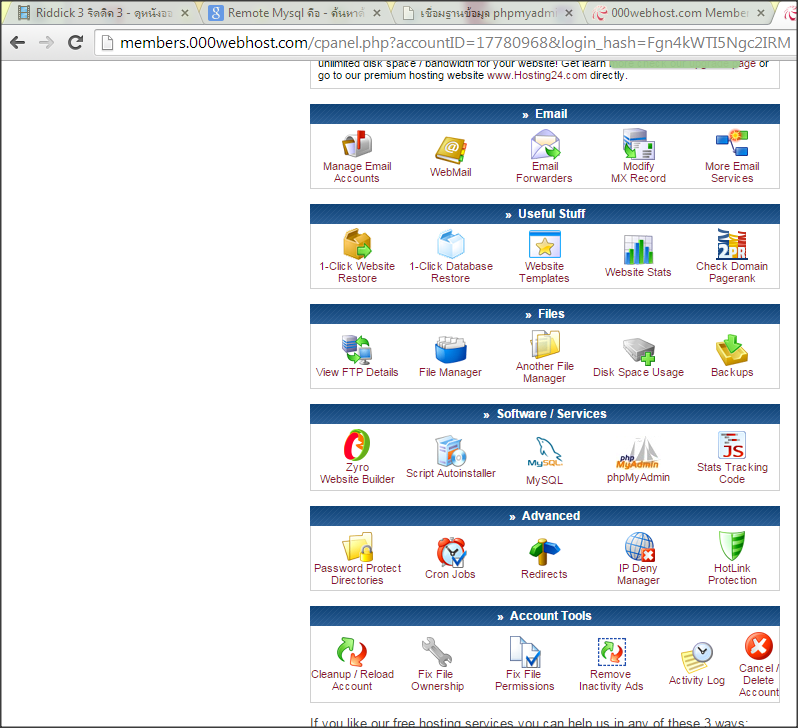The height and width of the screenshot is (728, 798).
Task: Click the WebMail text link
Action: pyautogui.click(x=451, y=172)
